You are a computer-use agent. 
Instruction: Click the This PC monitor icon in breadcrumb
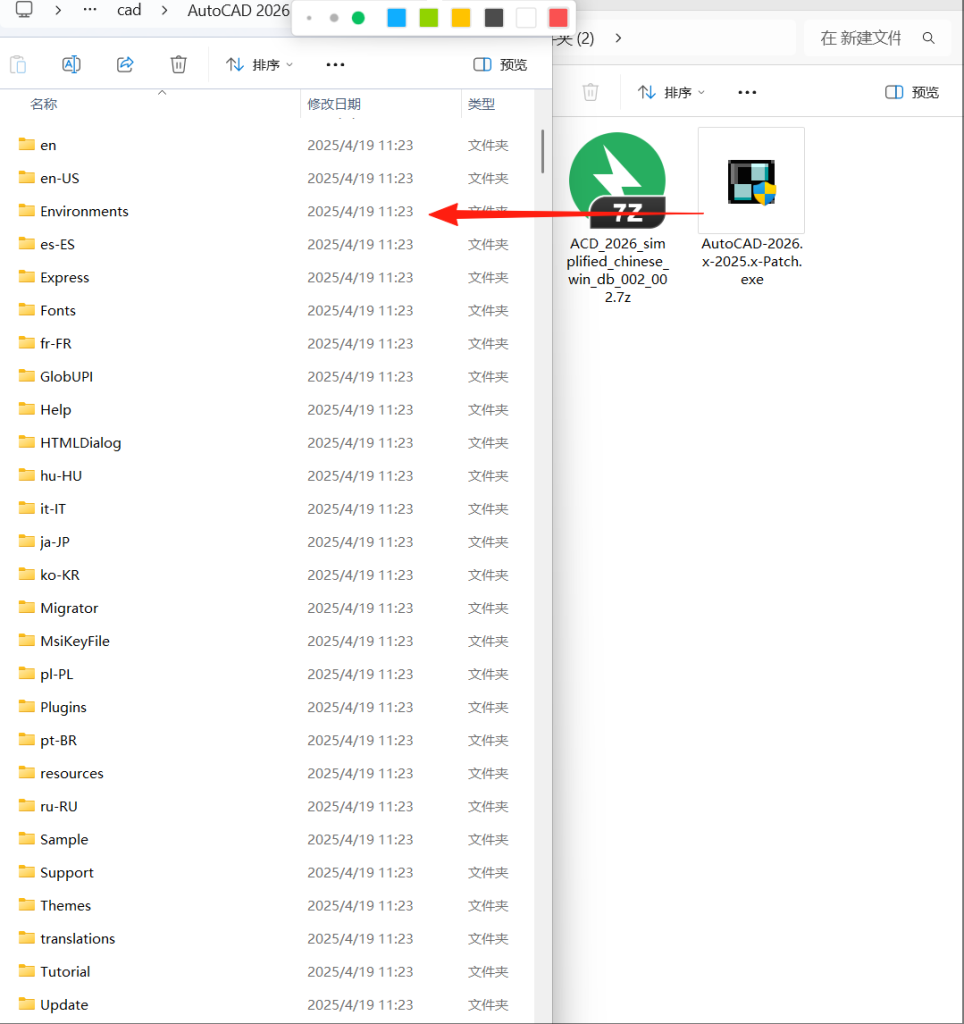coord(24,11)
